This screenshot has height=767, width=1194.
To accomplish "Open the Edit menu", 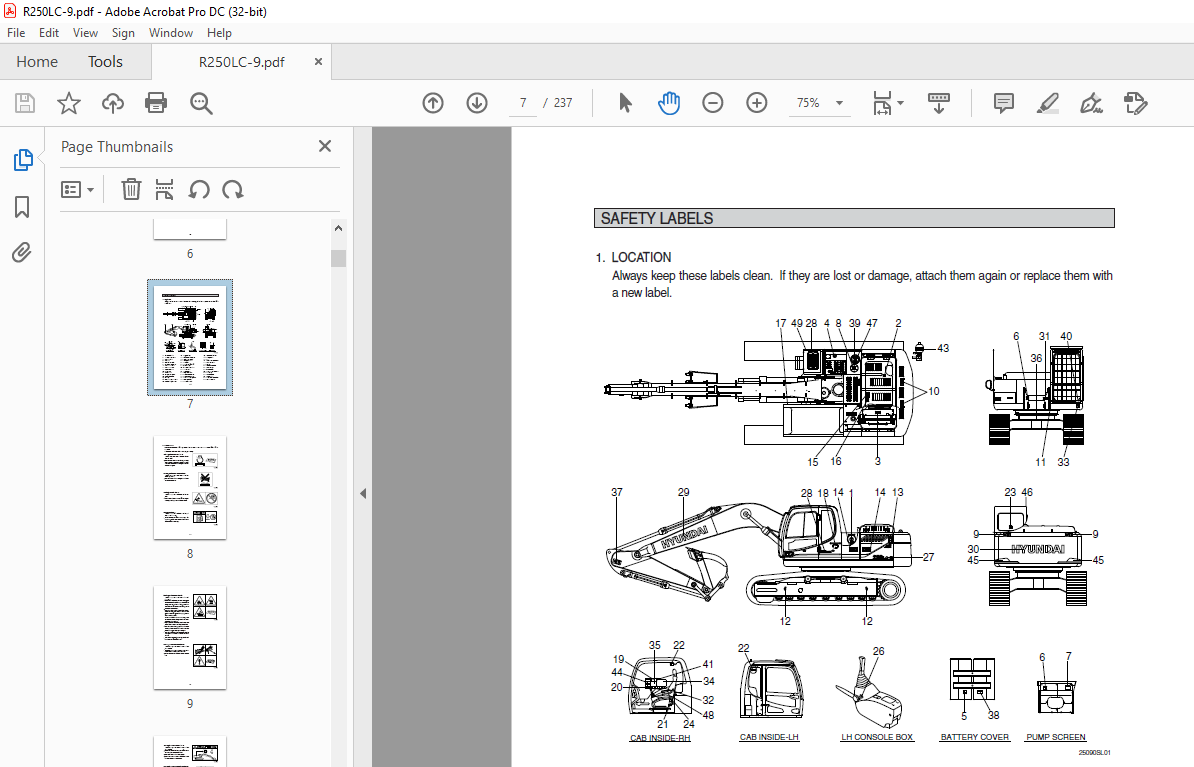I will tap(49, 33).
